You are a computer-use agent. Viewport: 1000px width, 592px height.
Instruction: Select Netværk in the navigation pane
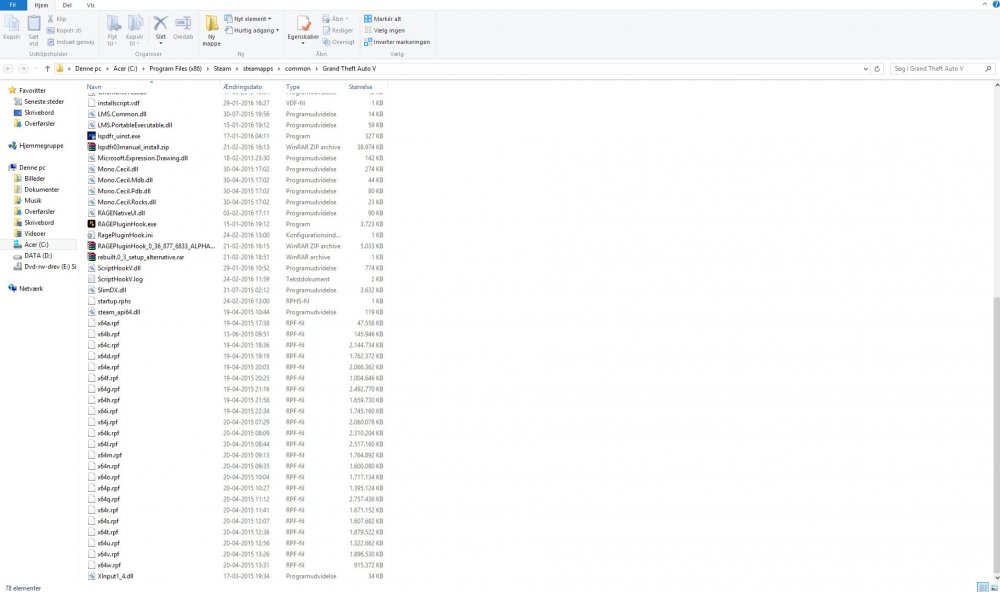coord(31,288)
